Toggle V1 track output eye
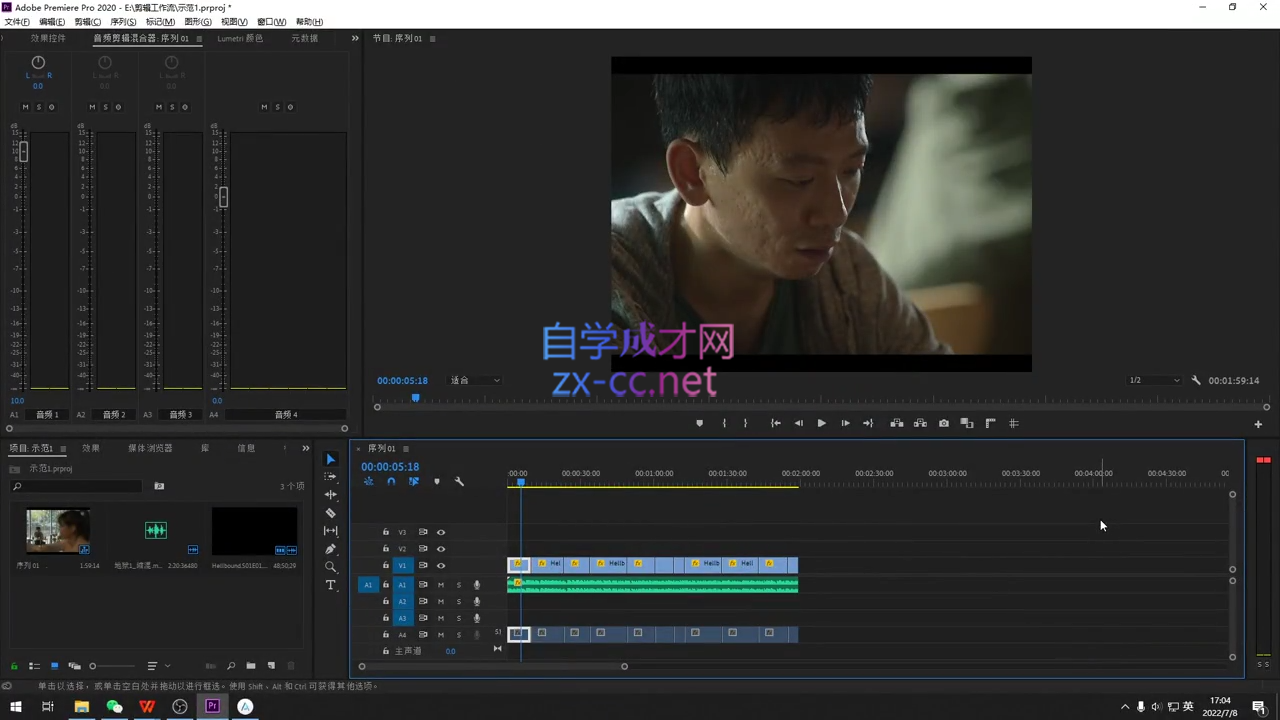Image resolution: width=1280 pixels, height=720 pixels. point(441,566)
